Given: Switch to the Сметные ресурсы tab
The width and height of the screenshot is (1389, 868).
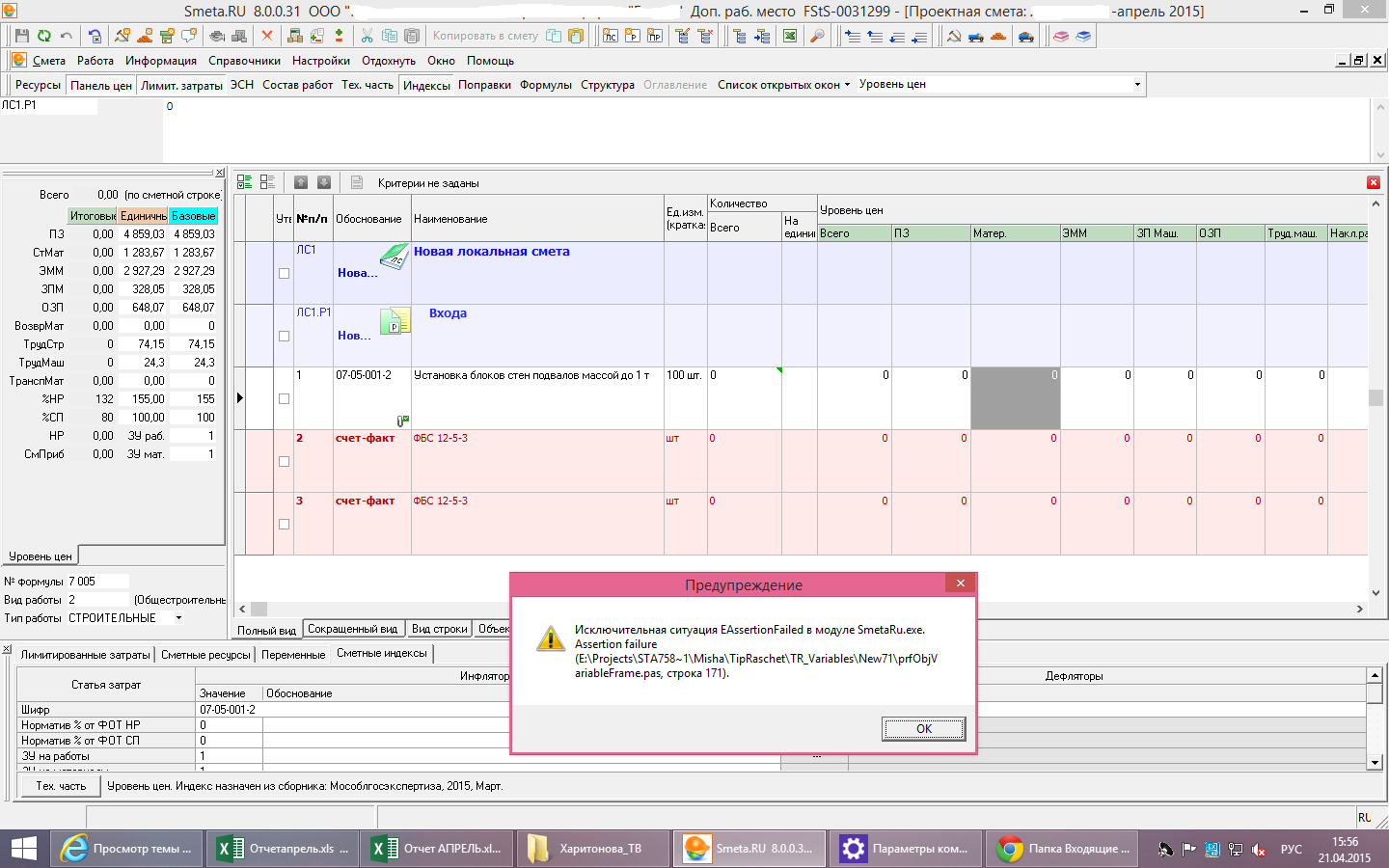Looking at the screenshot, I should coord(205,655).
